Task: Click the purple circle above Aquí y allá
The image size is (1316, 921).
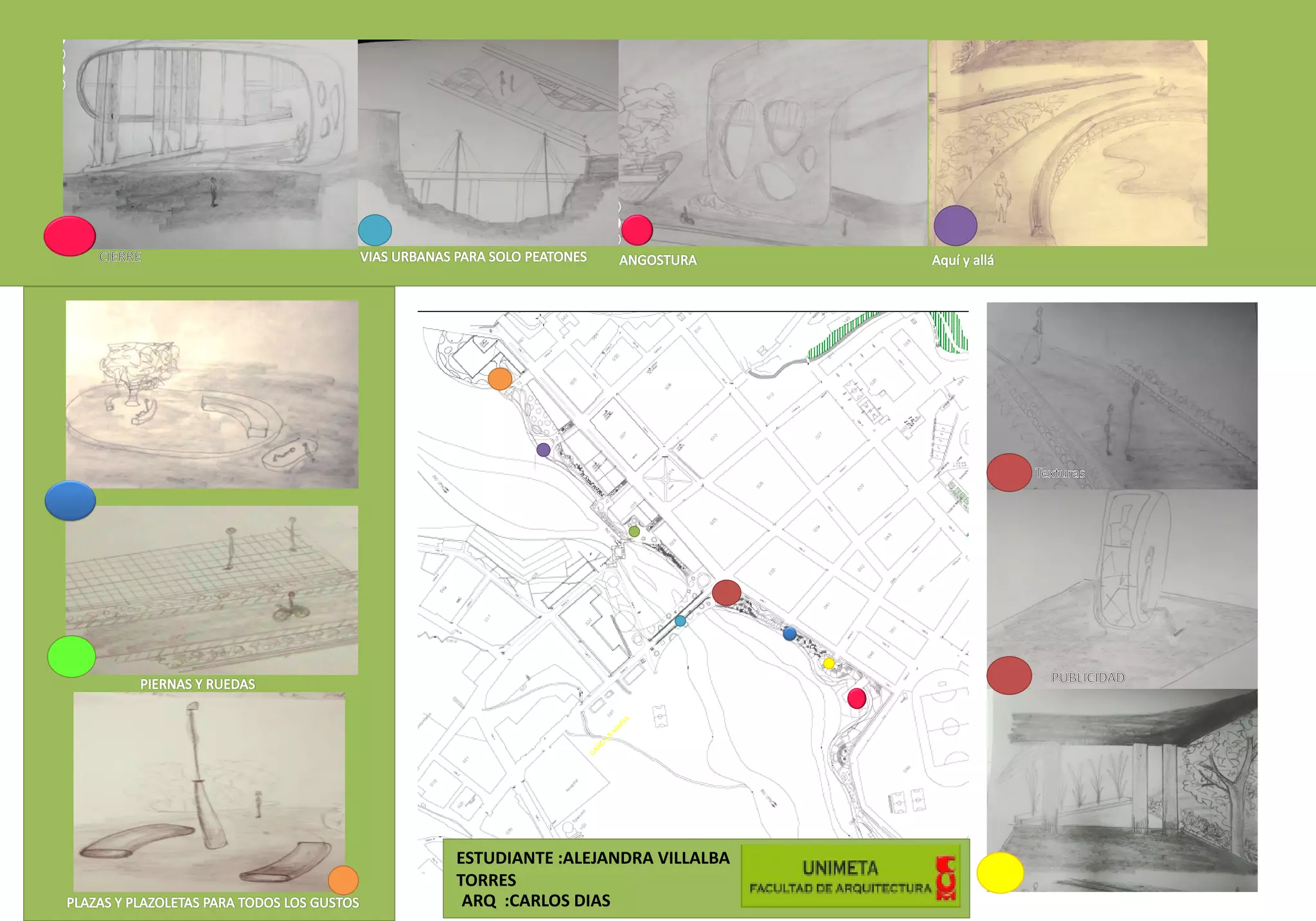Action: tap(955, 225)
